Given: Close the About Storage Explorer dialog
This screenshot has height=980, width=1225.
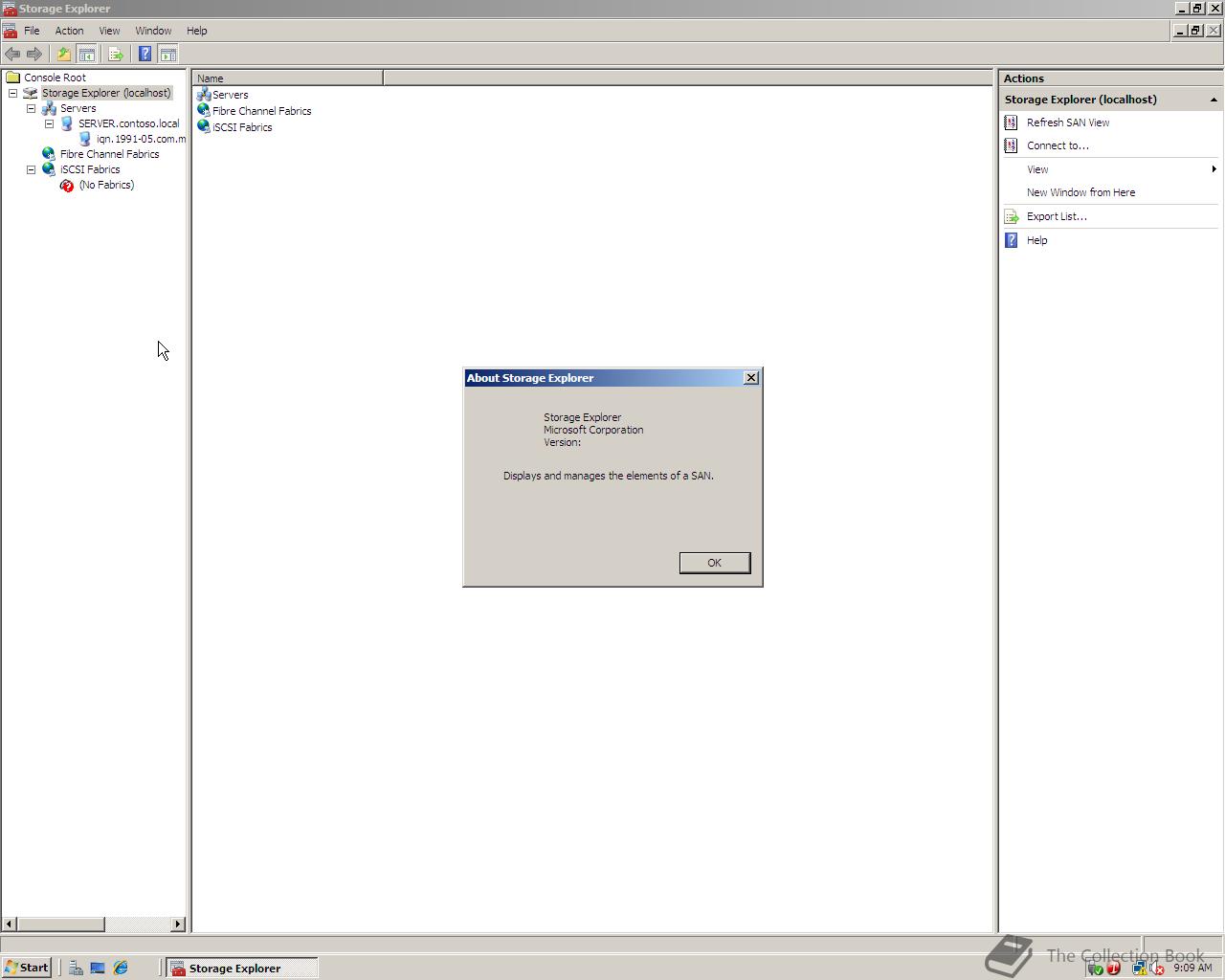Looking at the screenshot, I should [751, 378].
